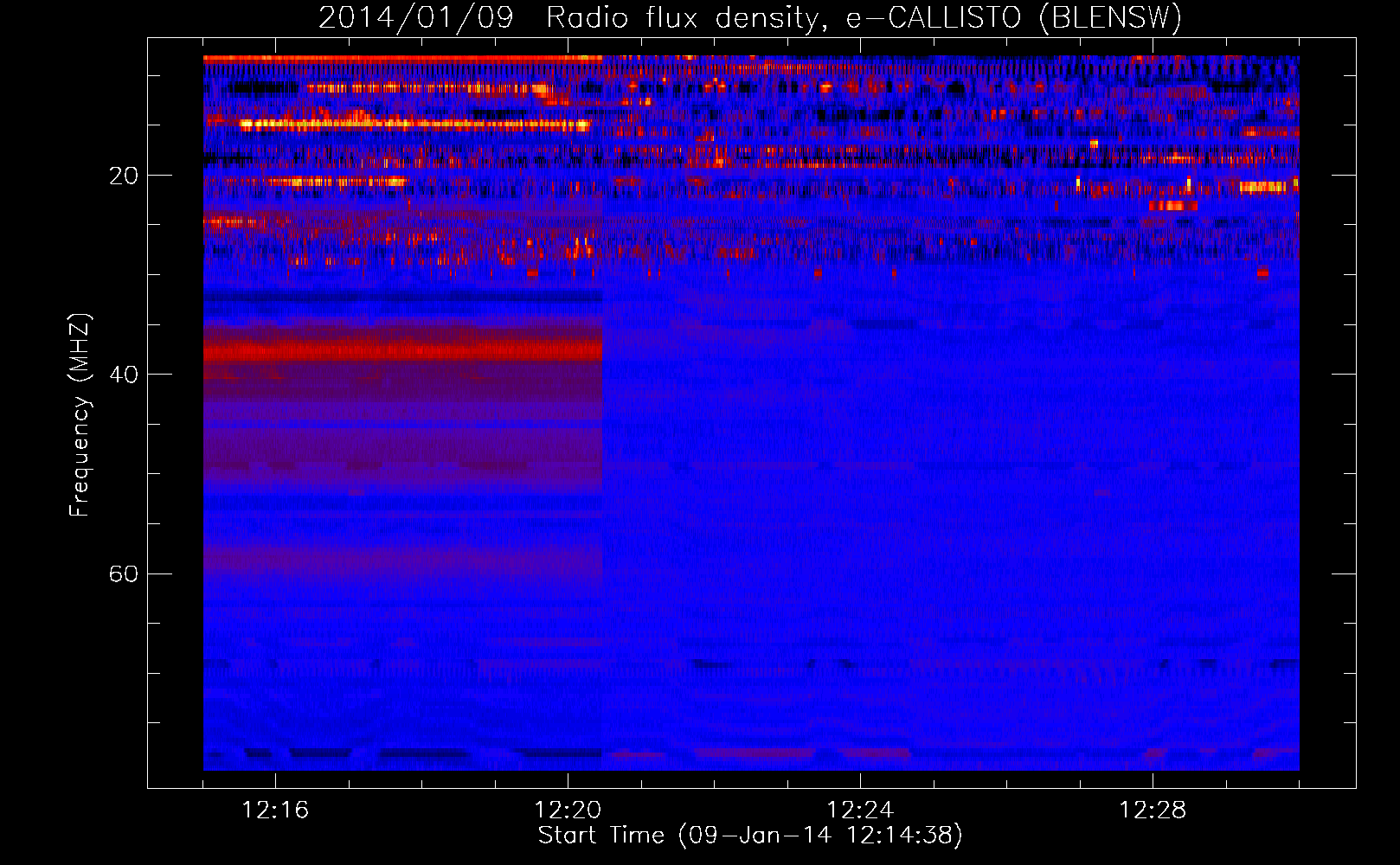Click the 40 frequency tick label
This screenshot has width=1400, height=865.
124,375
